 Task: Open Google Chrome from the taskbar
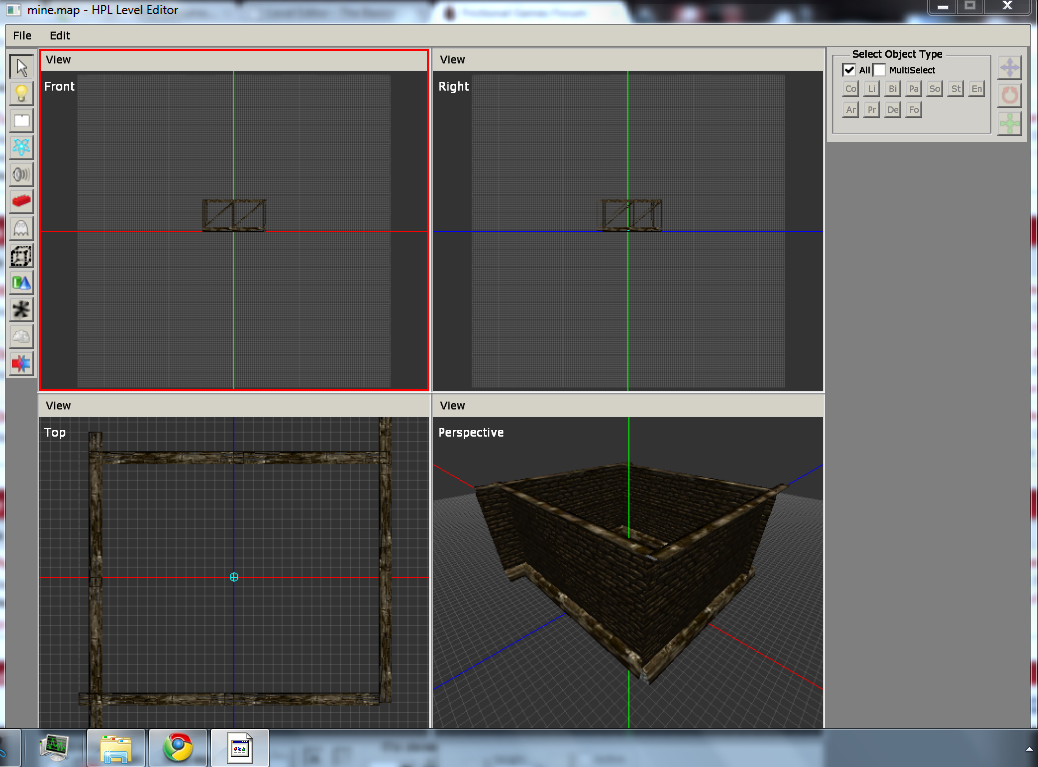[178, 747]
